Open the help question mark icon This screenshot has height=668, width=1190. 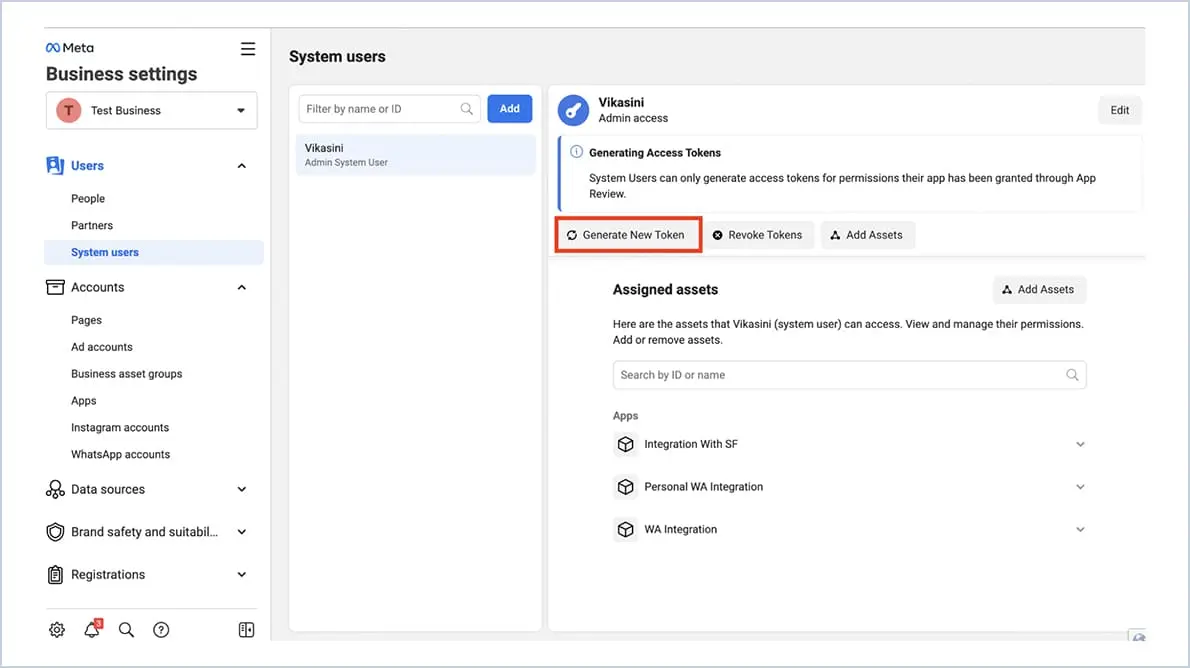pos(161,629)
